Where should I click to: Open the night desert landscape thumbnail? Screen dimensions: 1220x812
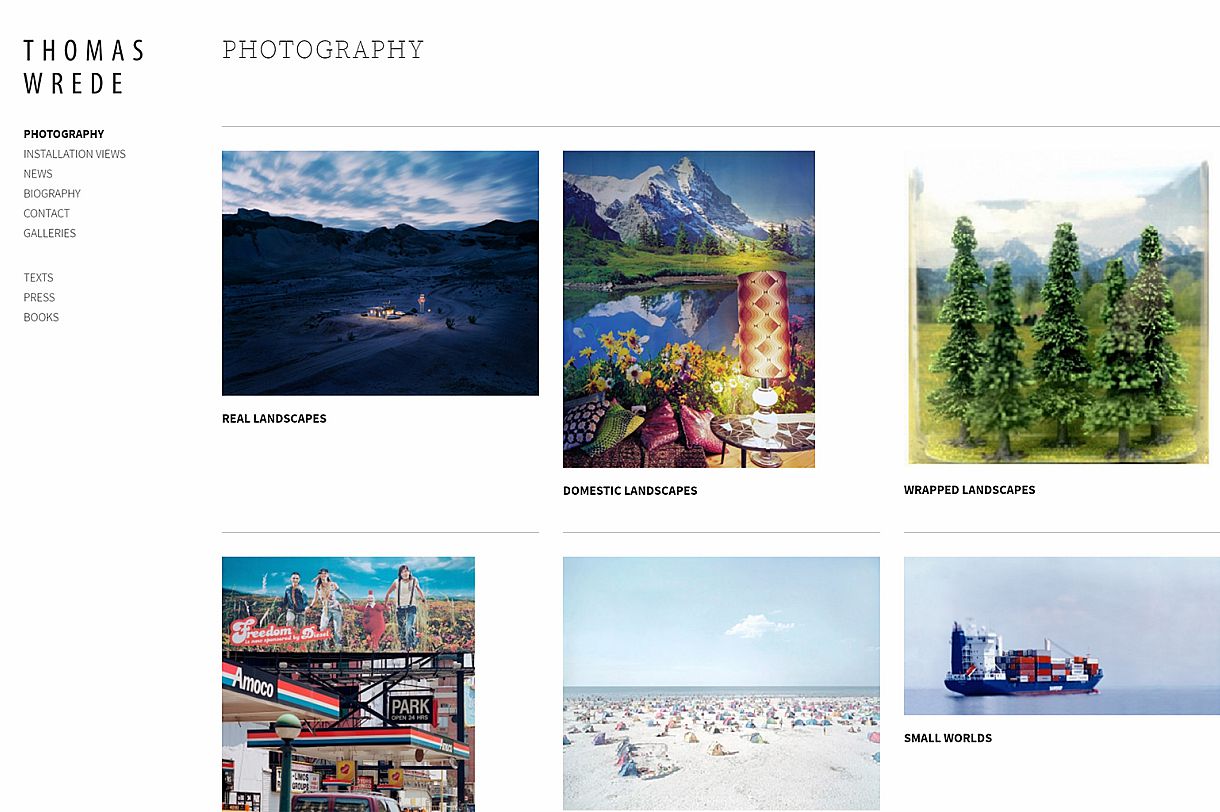click(380, 273)
